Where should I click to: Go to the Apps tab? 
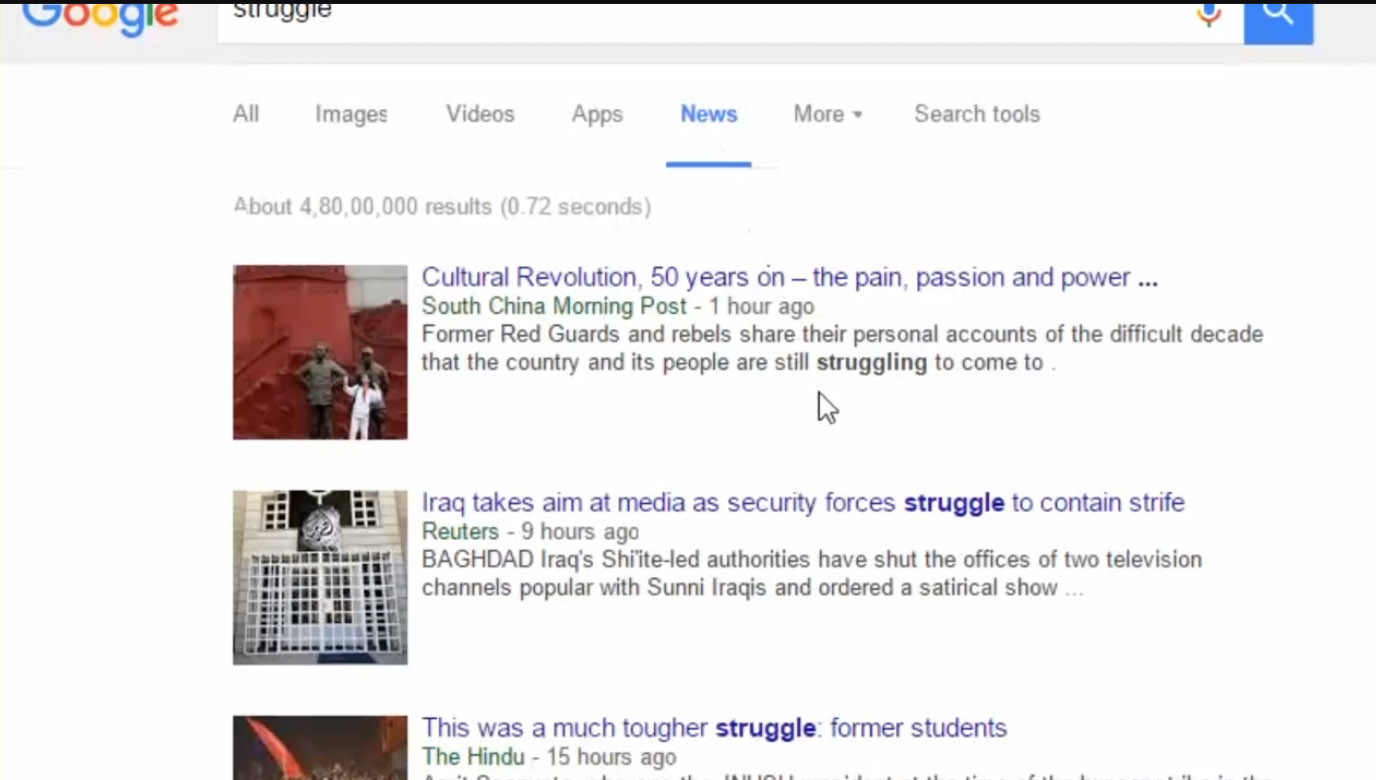[597, 114]
